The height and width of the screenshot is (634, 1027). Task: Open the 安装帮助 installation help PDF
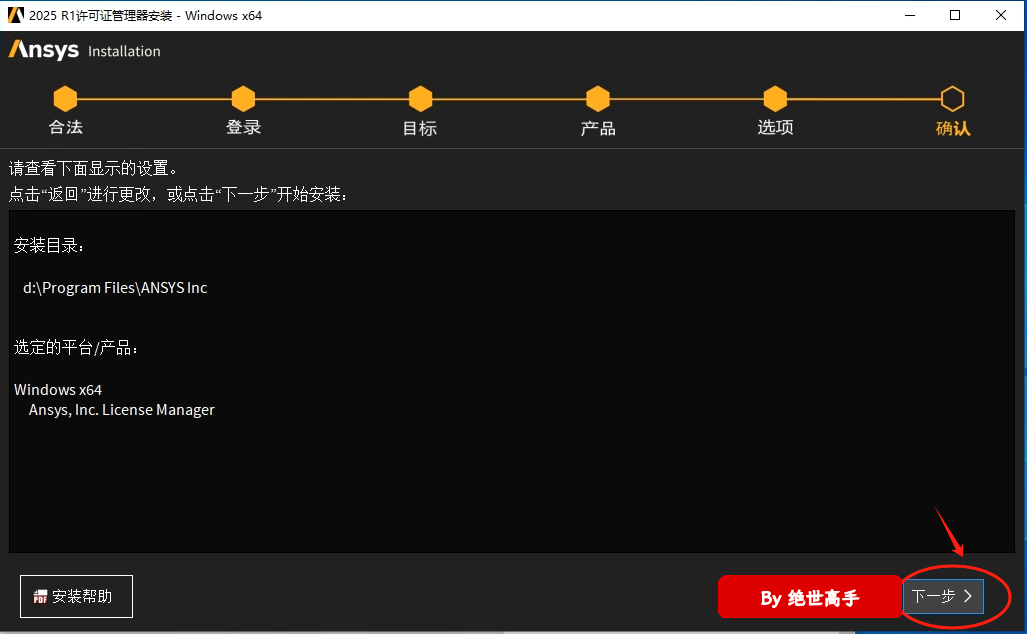(x=76, y=596)
